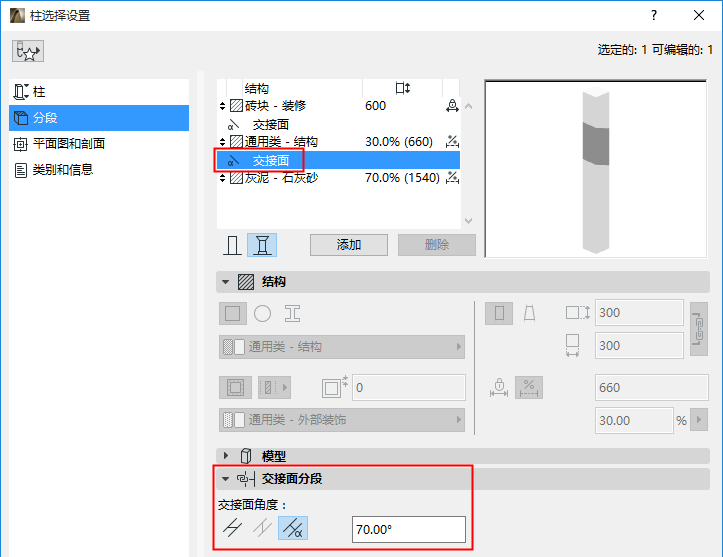Click the column 3D preview
Viewport: 723px width, 557px height.
tap(596, 169)
